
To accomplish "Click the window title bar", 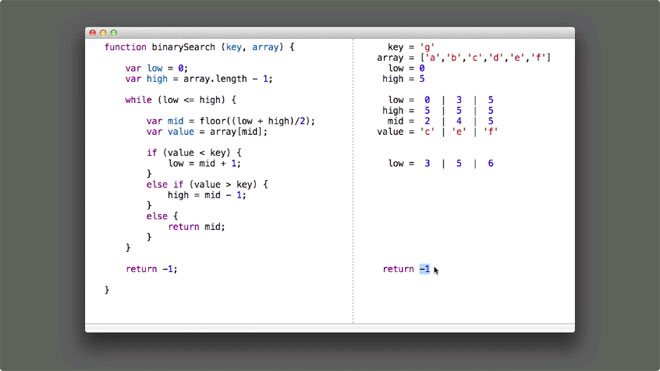I will tap(330, 33).
